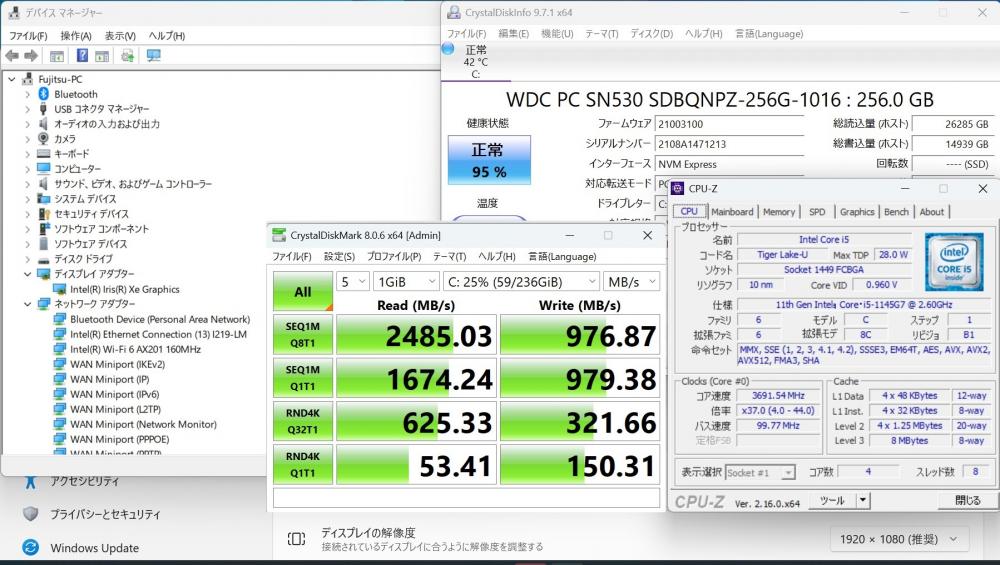Select Intel(R) Wi-Fi 6 AX201 160MHz

(136, 349)
